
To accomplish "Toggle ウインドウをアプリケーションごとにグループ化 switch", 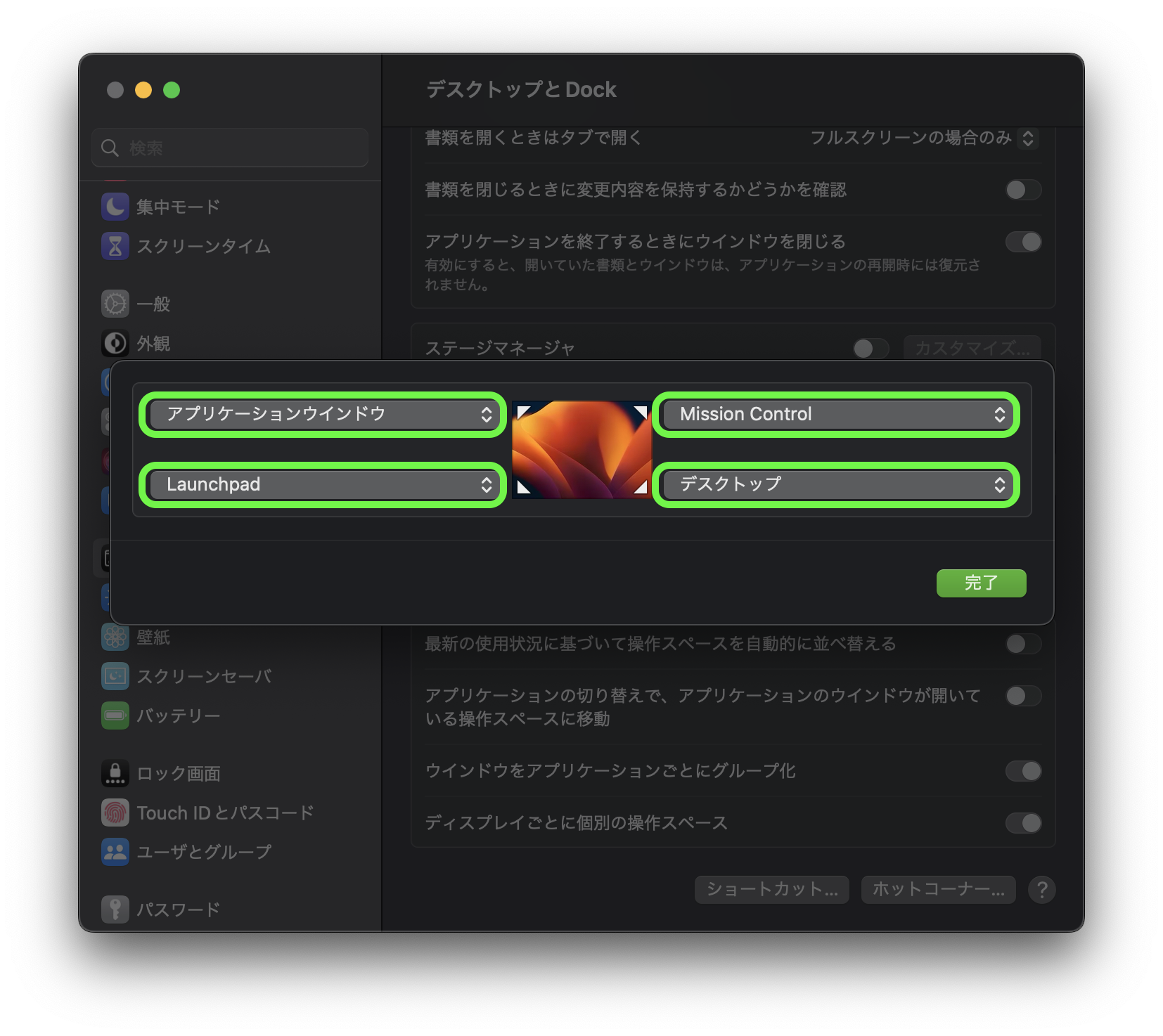I will click(x=1023, y=771).
